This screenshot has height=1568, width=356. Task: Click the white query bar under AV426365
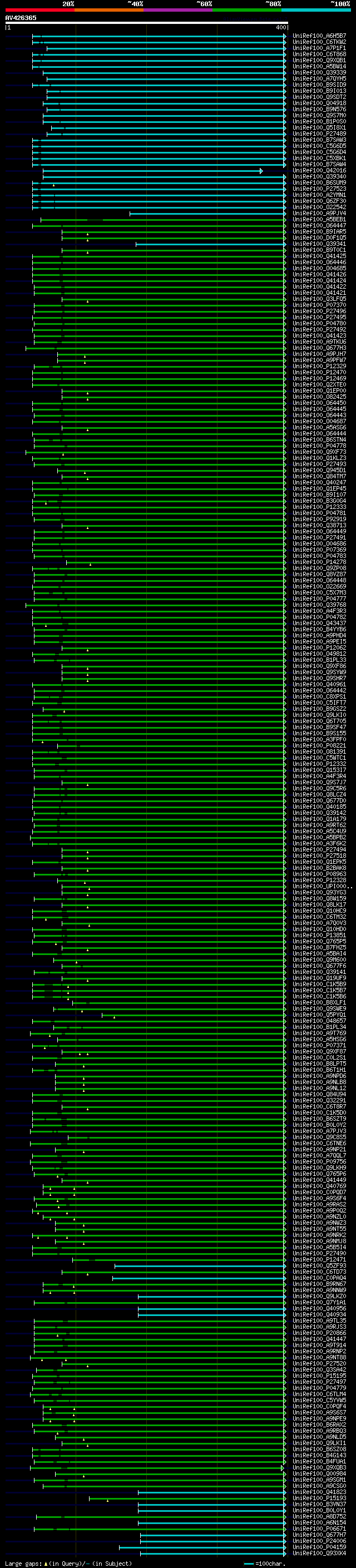147,22
